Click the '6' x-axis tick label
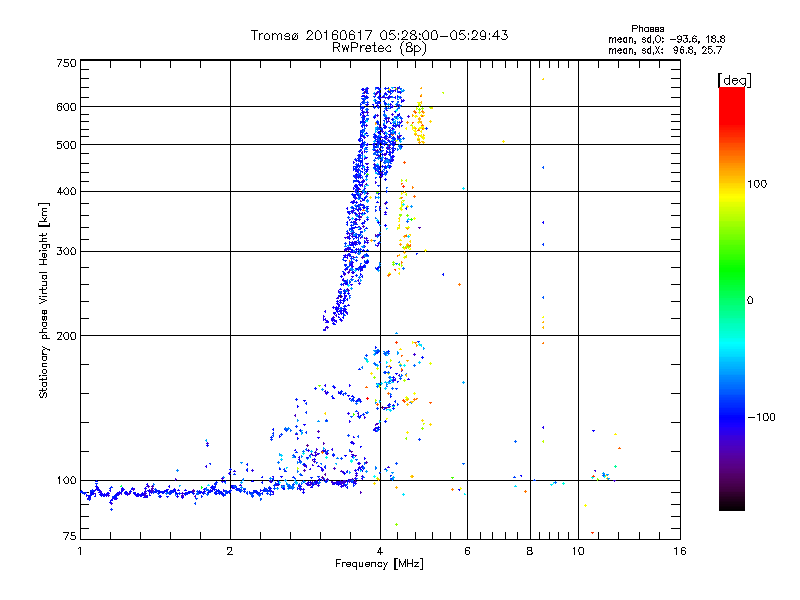This screenshot has width=800, height=600. pos(467,551)
